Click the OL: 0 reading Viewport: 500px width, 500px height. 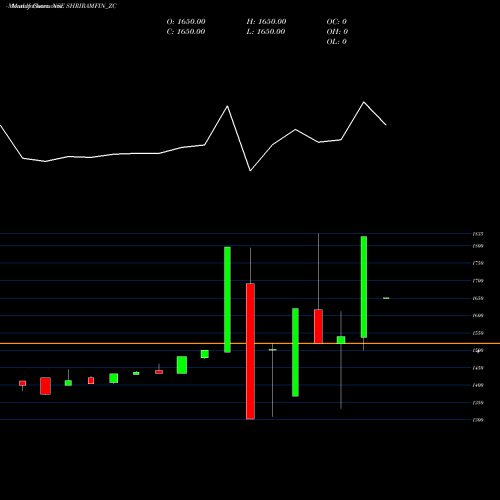click(x=336, y=42)
